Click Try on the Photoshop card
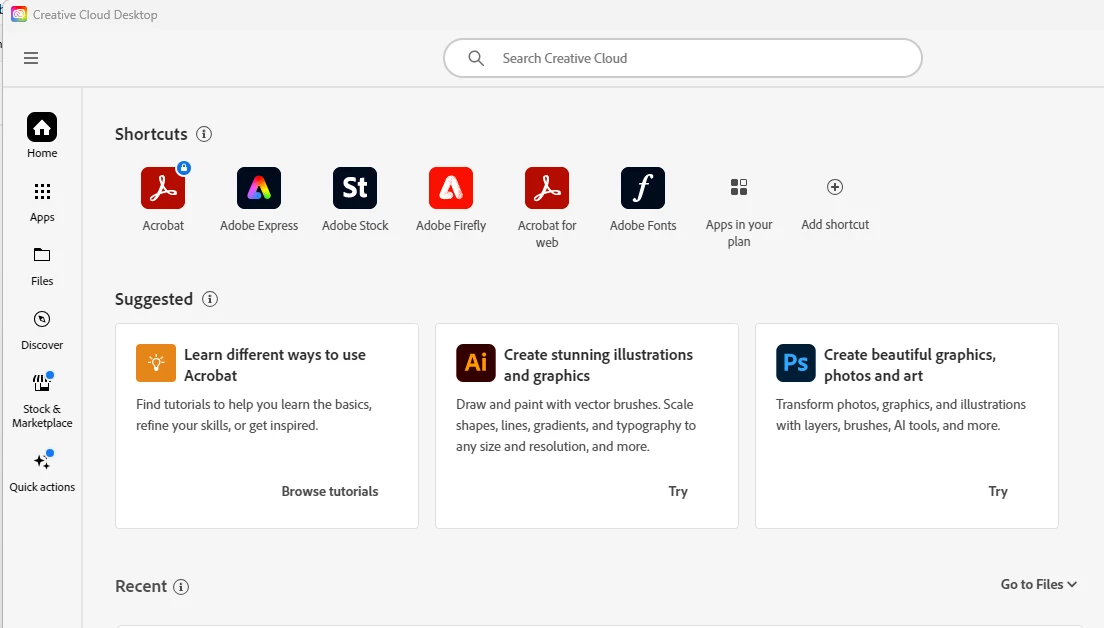Image resolution: width=1104 pixels, height=628 pixels. pyautogui.click(x=998, y=491)
